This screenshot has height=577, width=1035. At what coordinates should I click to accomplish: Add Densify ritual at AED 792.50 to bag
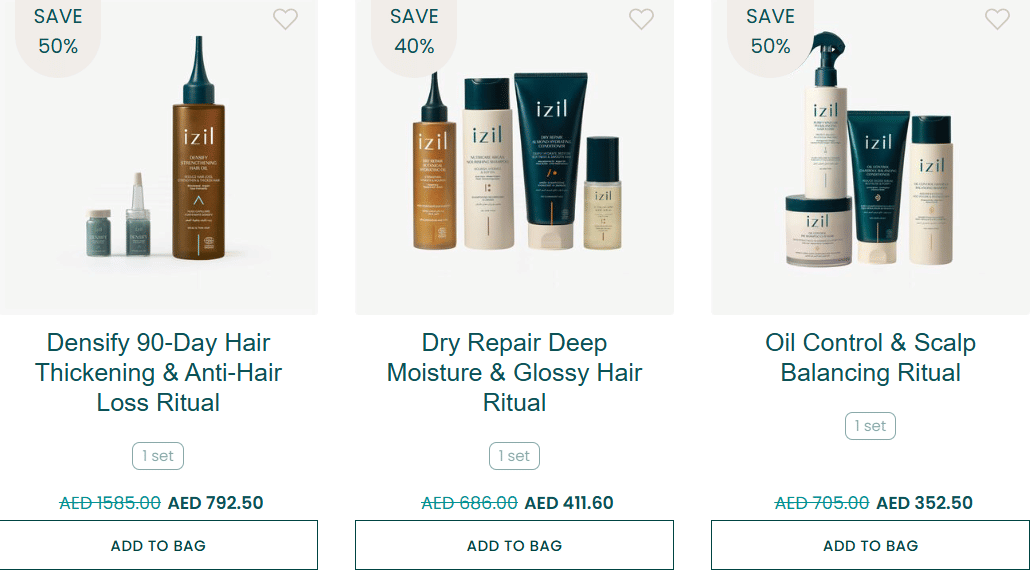click(158, 545)
